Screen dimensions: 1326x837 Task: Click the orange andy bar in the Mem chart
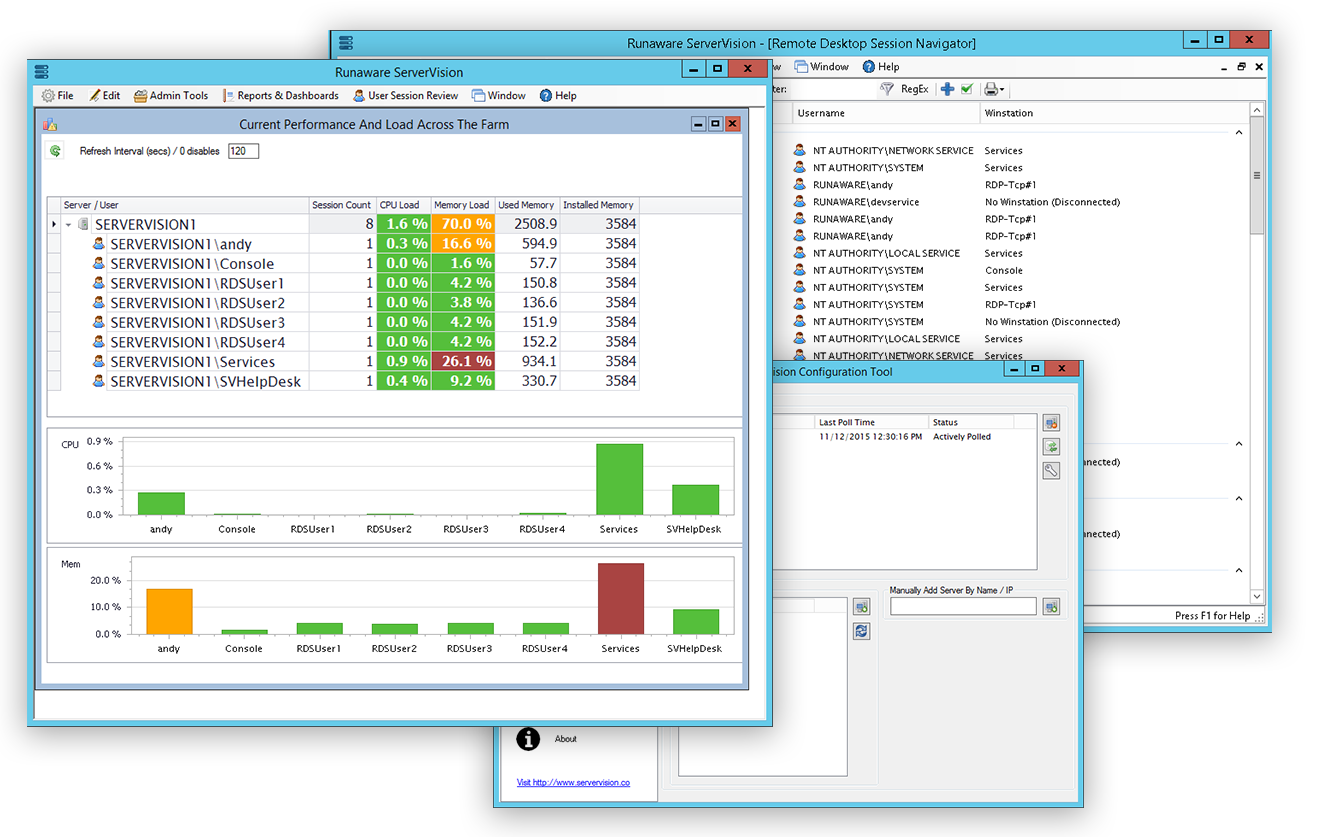(168, 611)
